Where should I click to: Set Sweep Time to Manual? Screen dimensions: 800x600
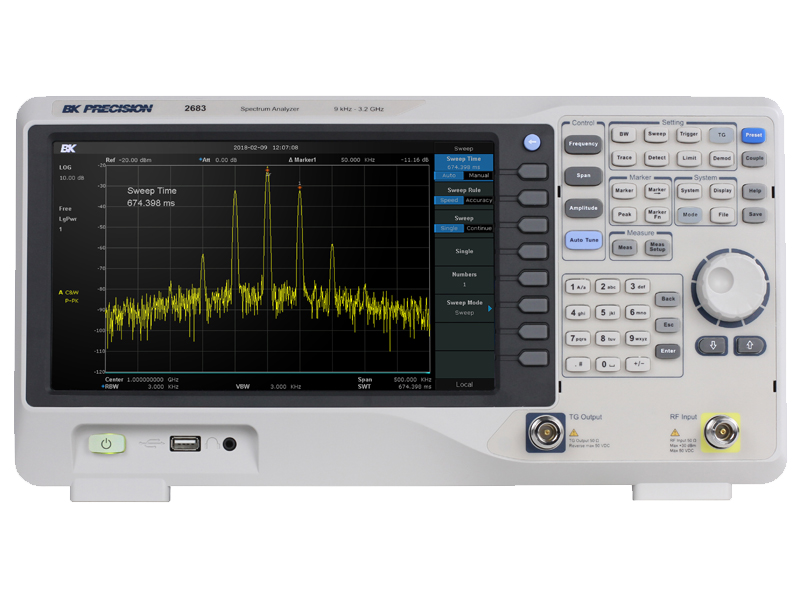[x=479, y=175]
